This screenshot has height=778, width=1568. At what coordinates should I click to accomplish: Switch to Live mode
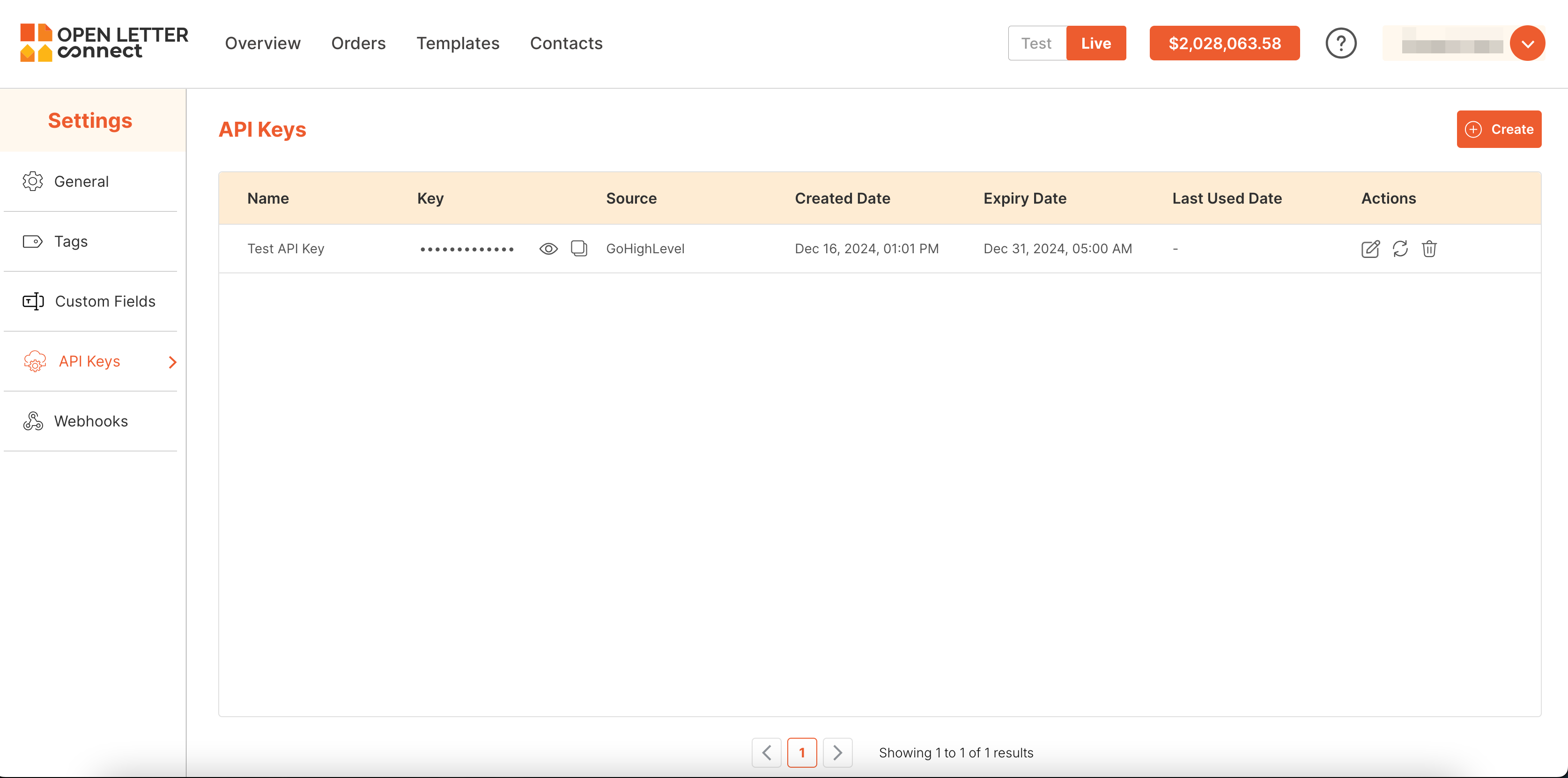[x=1095, y=43]
